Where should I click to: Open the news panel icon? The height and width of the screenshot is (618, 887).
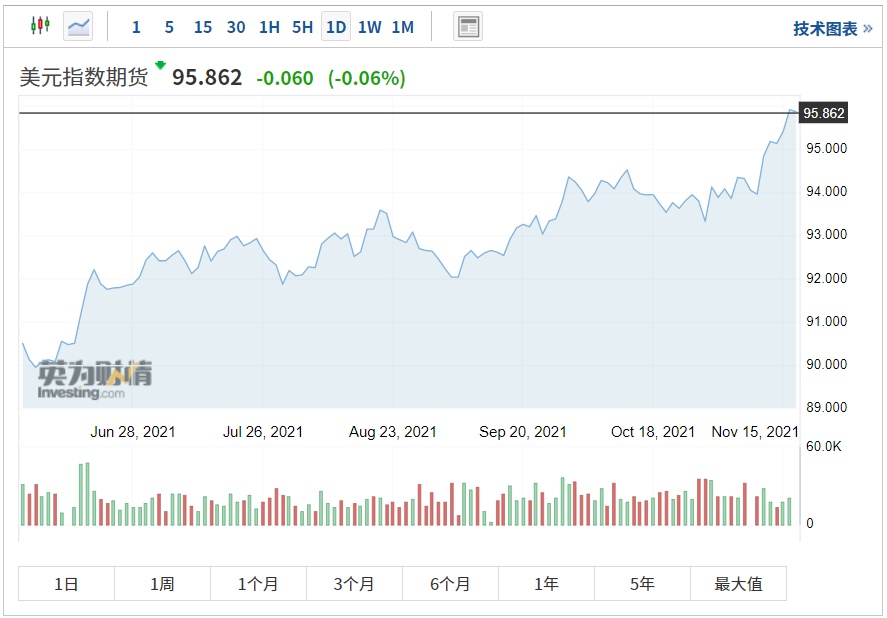[467, 27]
